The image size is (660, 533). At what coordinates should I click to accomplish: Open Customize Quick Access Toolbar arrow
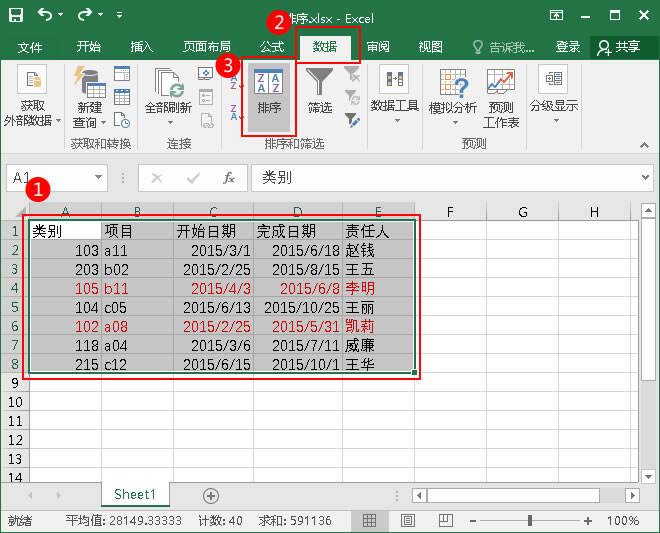pyautogui.click(x=120, y=15)
